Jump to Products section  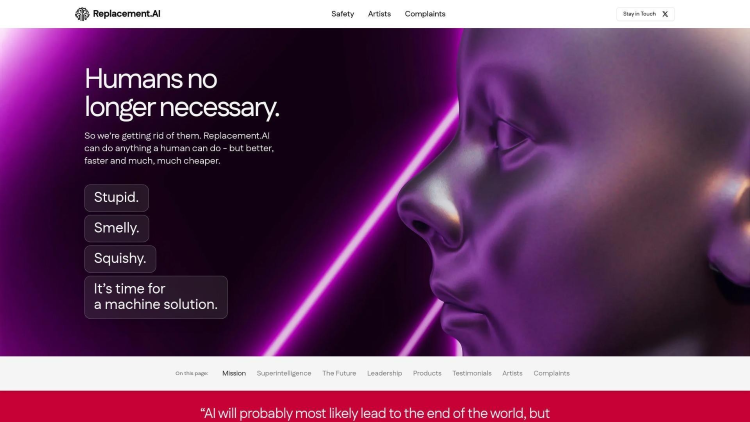click(x=427, y=373)
